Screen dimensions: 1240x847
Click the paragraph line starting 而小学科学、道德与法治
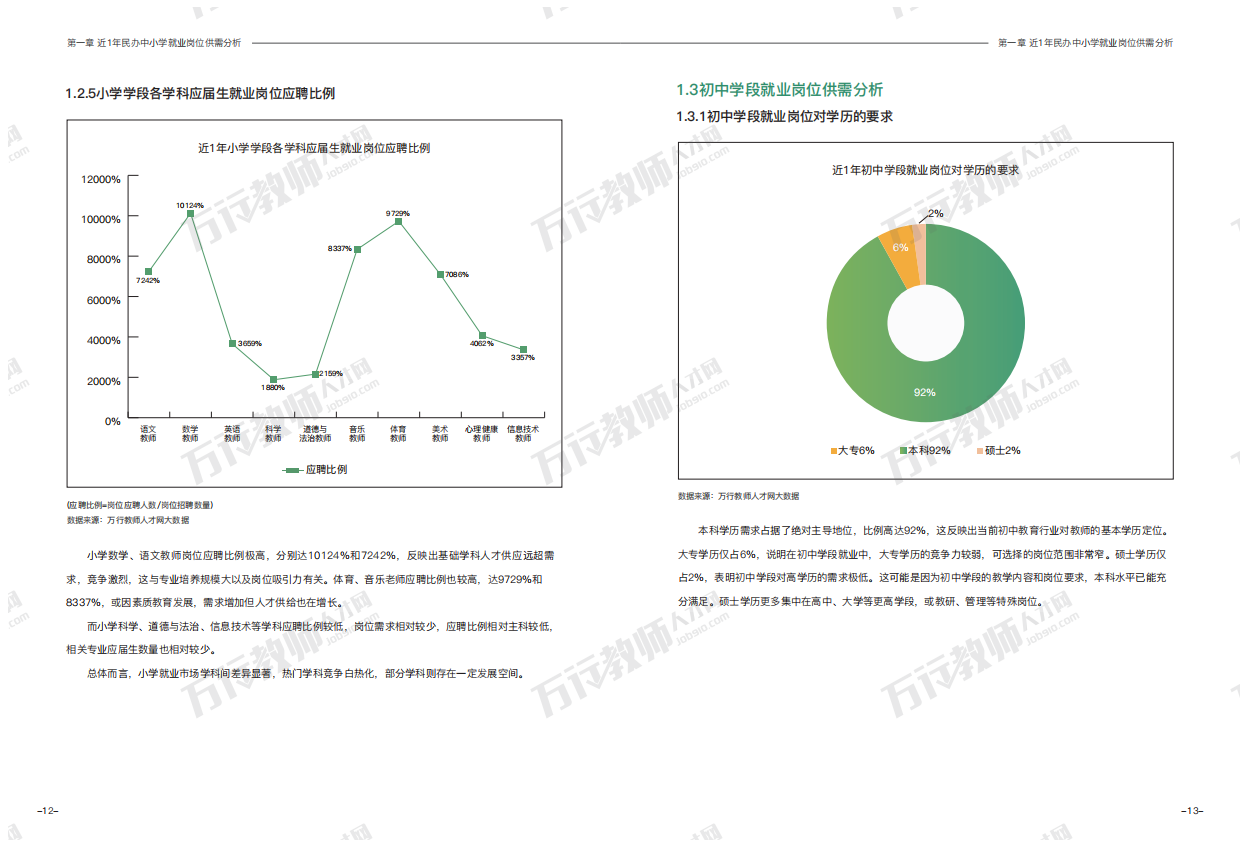point(318,626)
